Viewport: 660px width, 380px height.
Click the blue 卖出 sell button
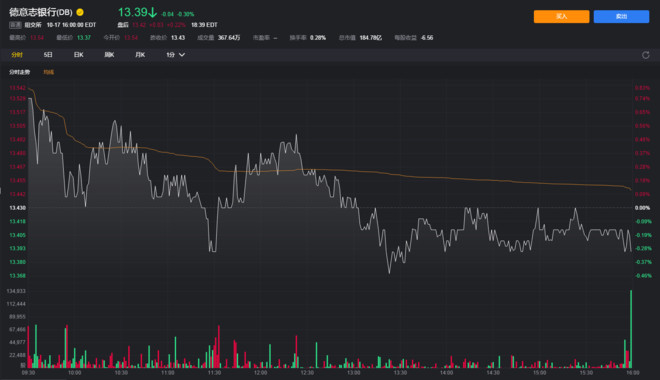pyautogui.click(x=621, y=16)
